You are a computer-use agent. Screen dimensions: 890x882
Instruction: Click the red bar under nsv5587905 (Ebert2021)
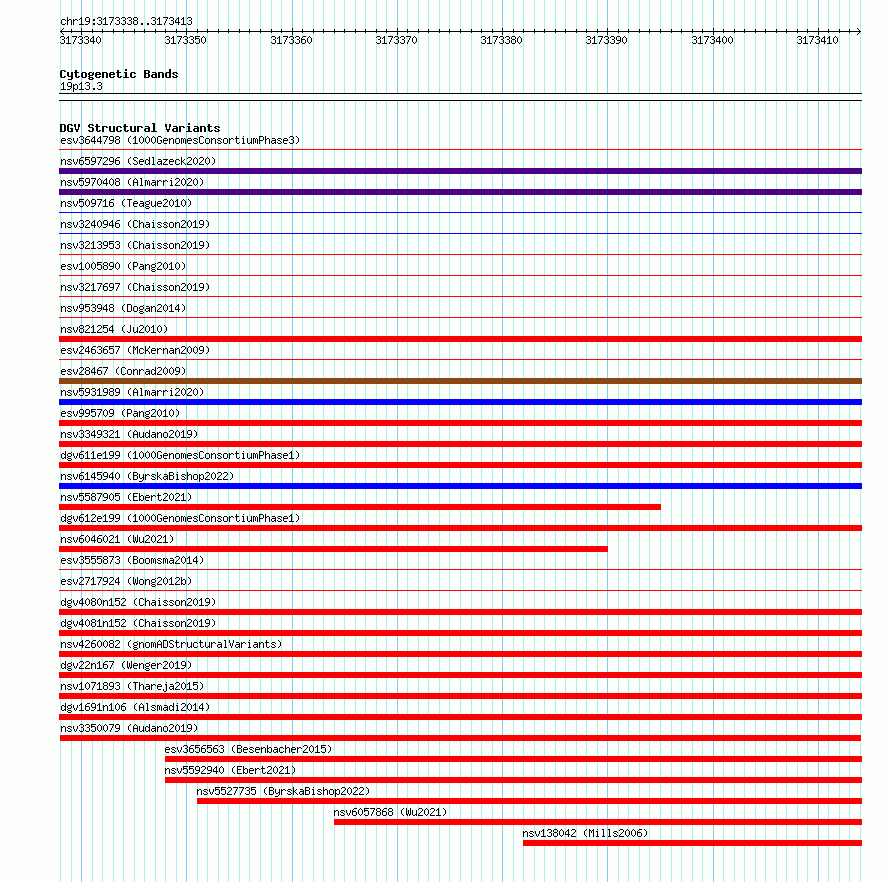[x=360, y=507]
